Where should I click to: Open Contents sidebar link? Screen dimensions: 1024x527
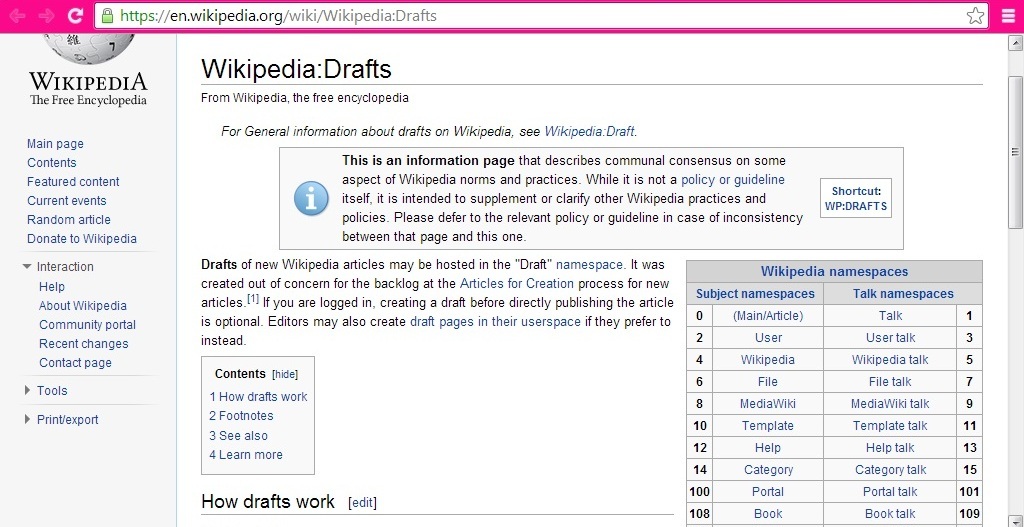point(52,163)
